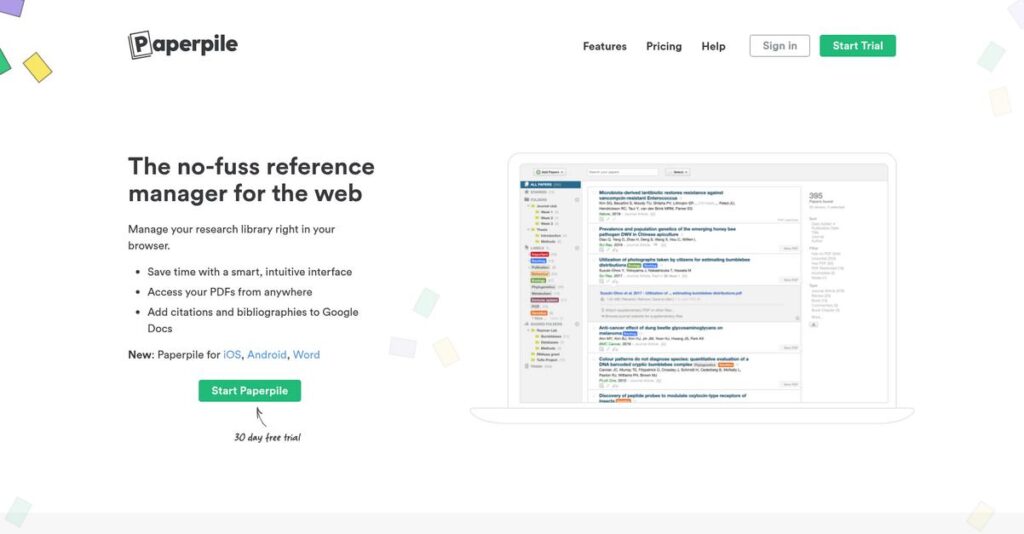Image resolution: width=1024 pixels, height=534 pixels.
Task: Click the 'Colour patterns do not diagnose species' title
Action: (x=673, y=362)
